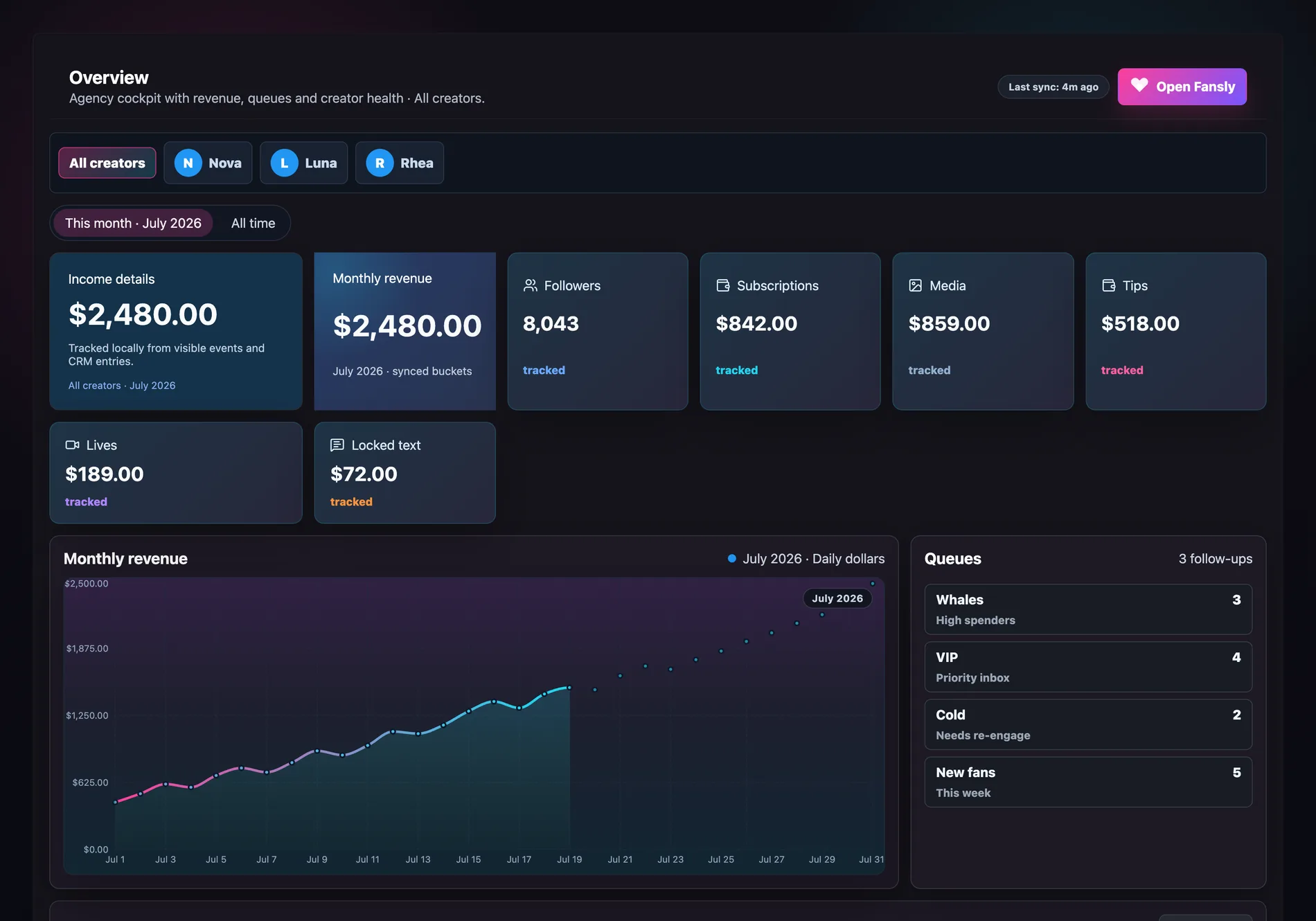Click the All creators · July 2026 link text
The image size is (1316, 921).
(122, 386)
